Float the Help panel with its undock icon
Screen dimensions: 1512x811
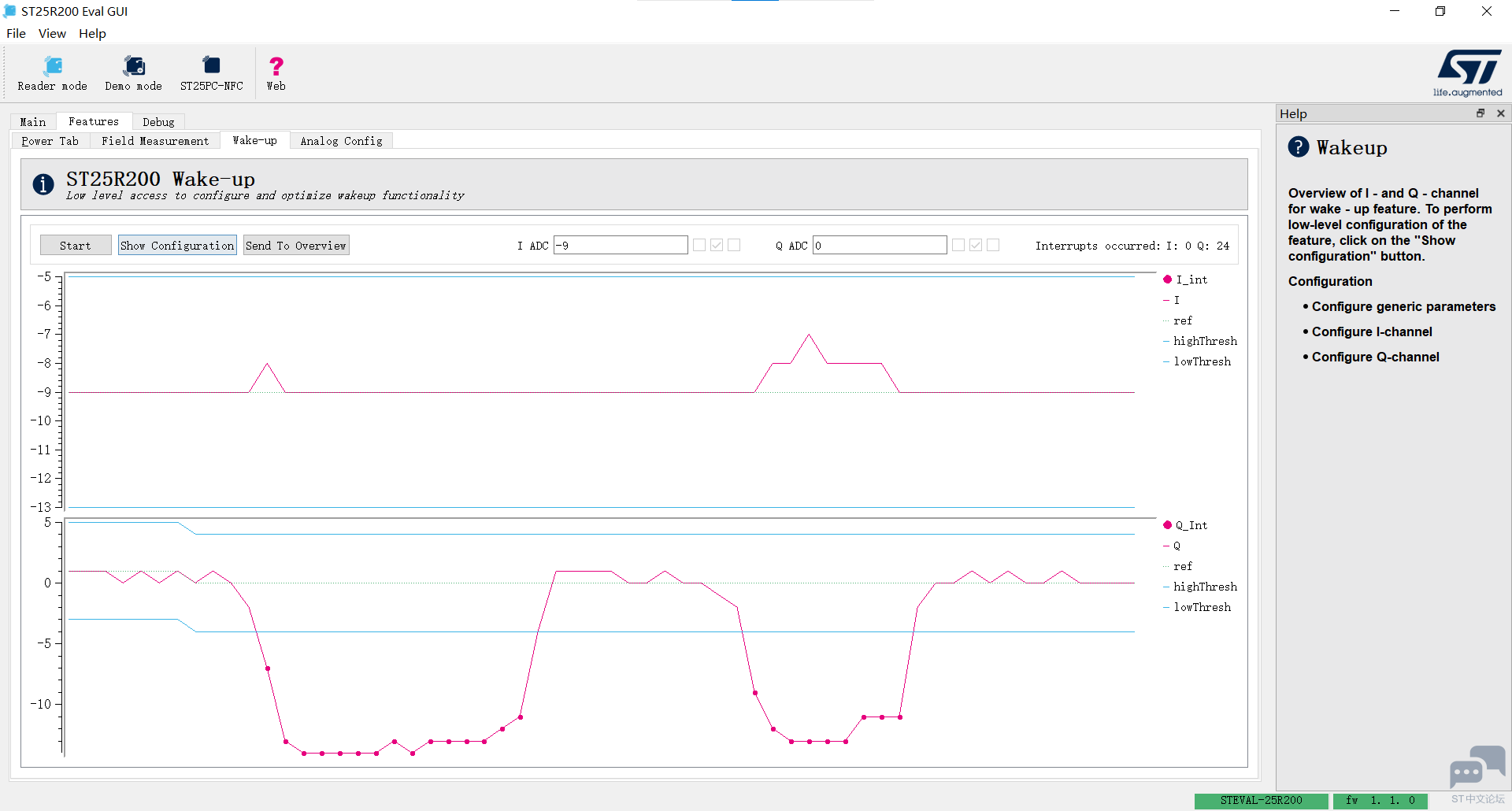[1480, 113]
